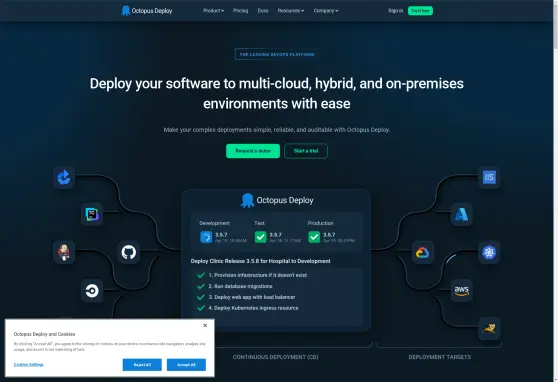Click the Kubernetes wheel icon

click(x=489, y=252)
